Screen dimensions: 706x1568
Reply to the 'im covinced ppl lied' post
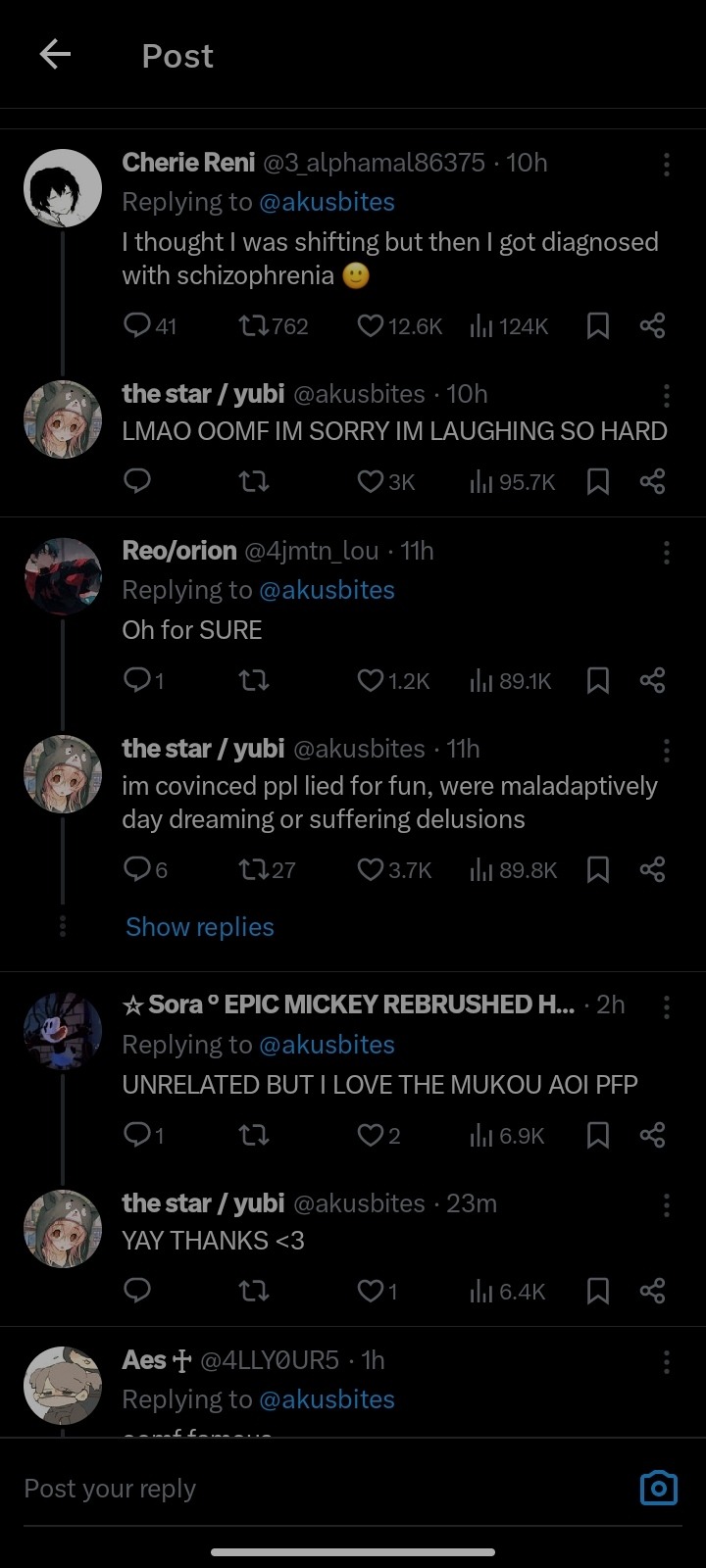click(137, 869)
